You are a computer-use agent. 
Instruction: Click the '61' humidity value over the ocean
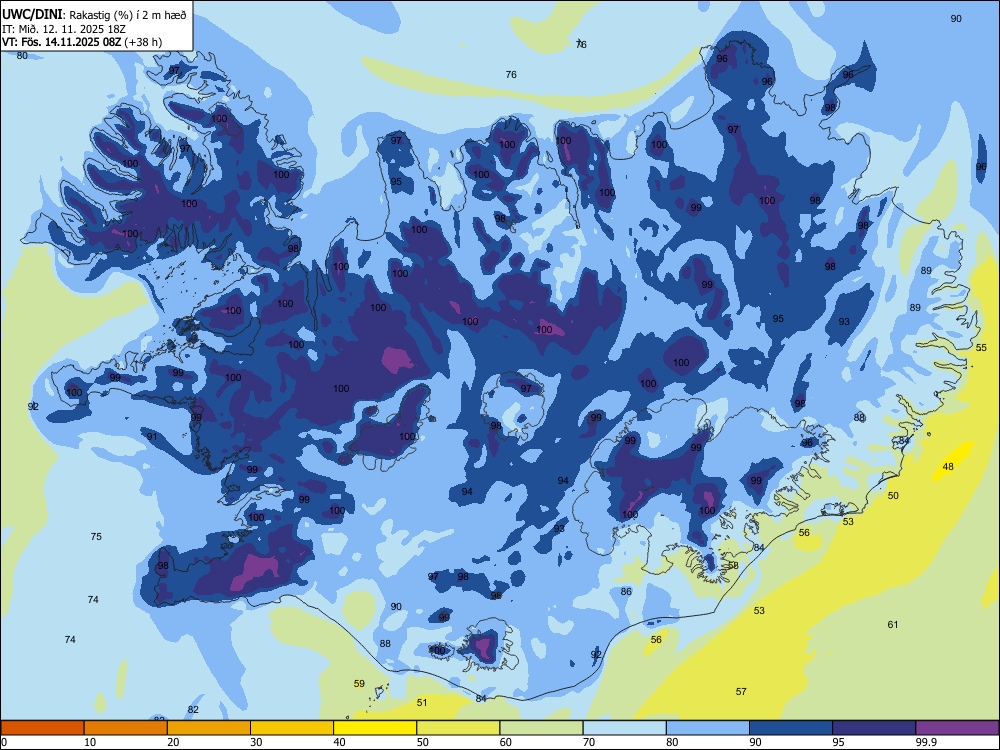893,624
